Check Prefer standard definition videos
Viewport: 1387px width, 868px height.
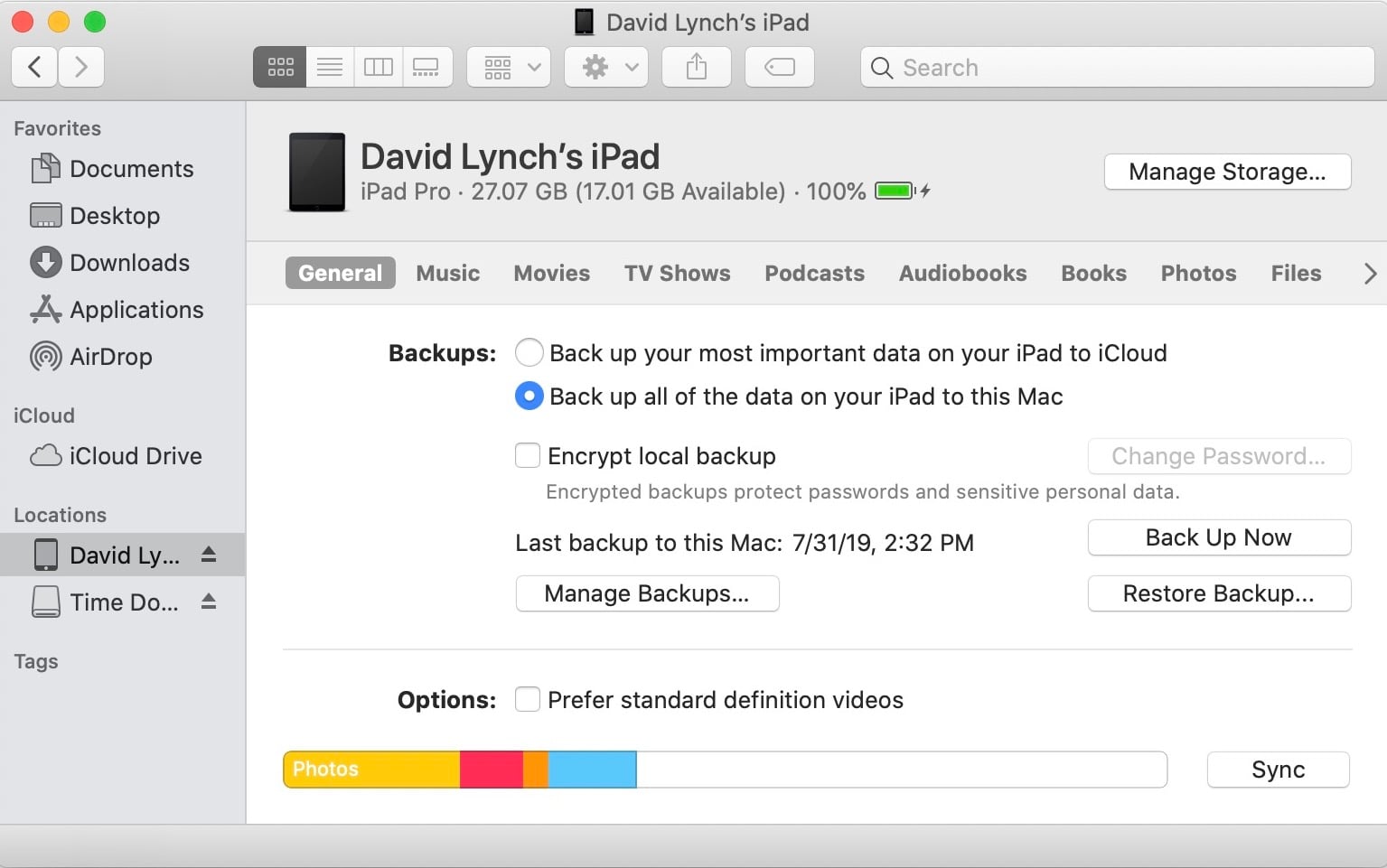tap(528, 699)
